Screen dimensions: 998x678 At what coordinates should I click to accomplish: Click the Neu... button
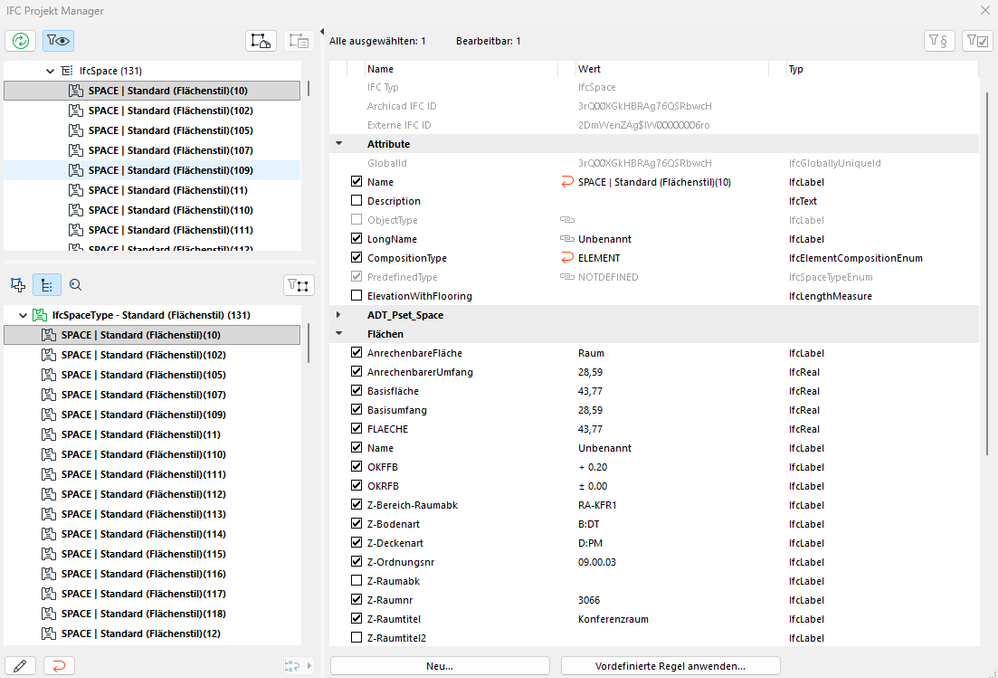point(440,666)
